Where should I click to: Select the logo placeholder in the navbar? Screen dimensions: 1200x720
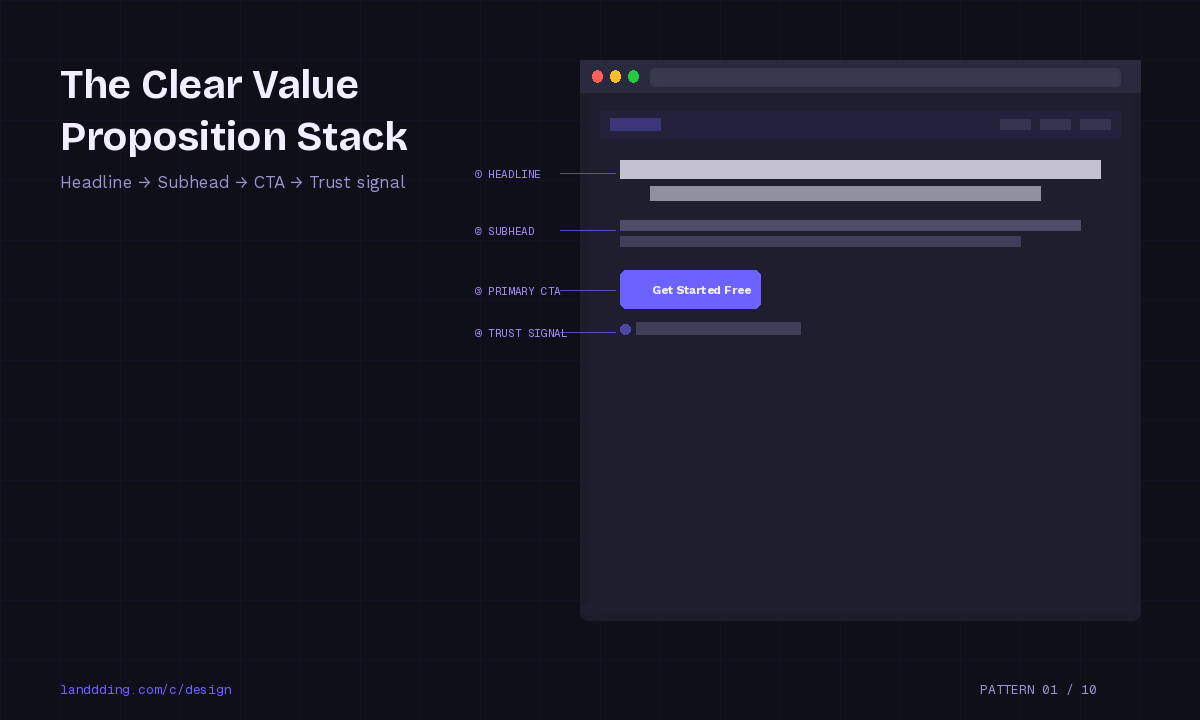635,124
